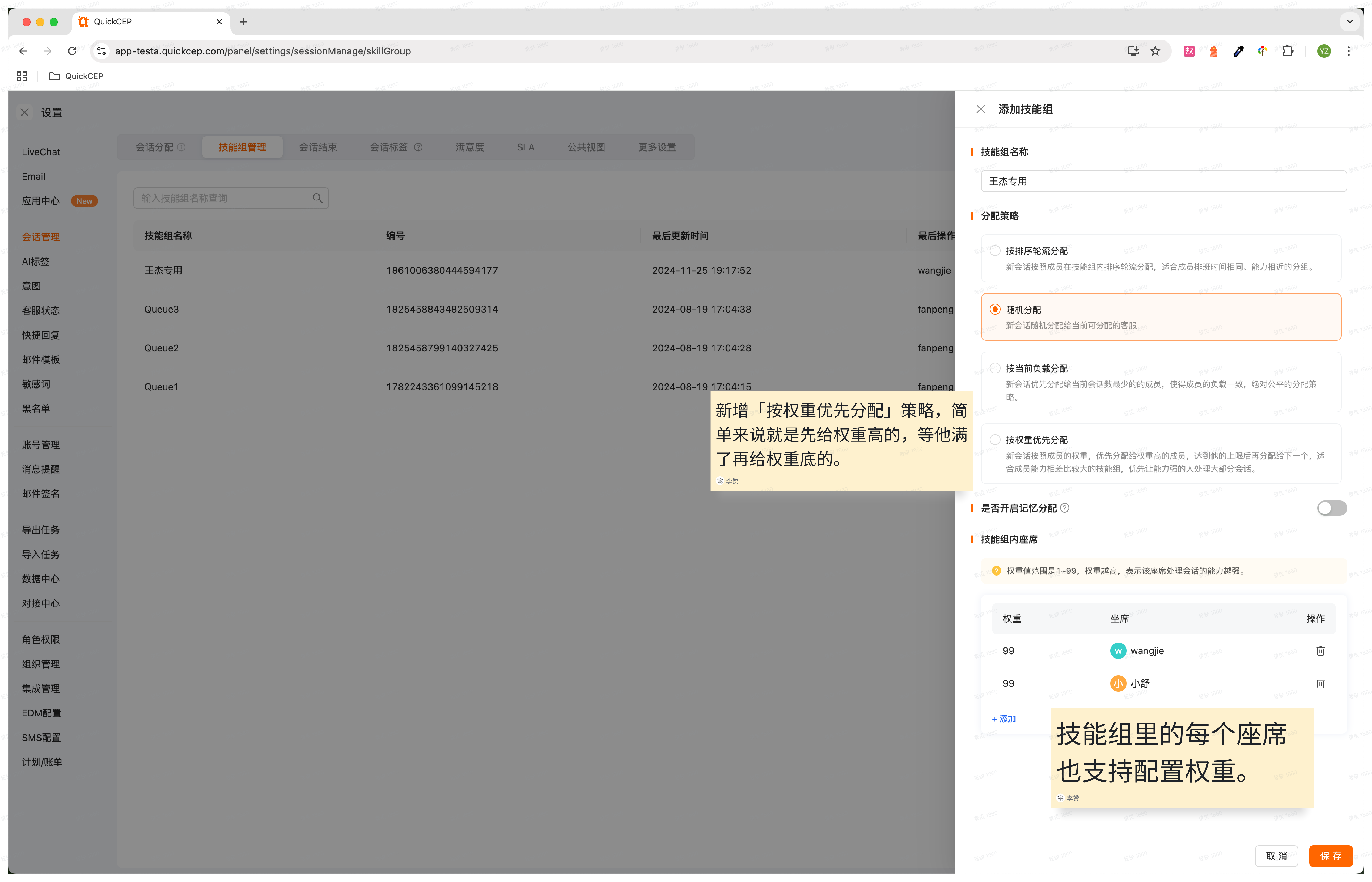
Task: Open 客服状态 in sidebar
Action: tap(41, 310)
